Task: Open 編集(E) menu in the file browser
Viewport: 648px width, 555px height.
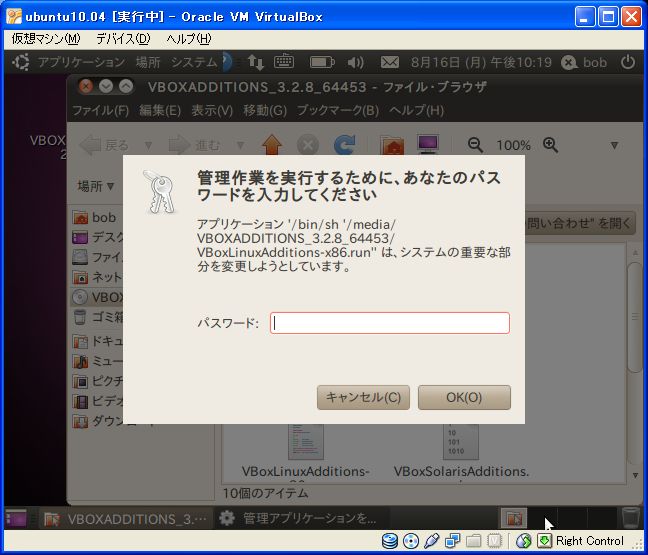Action: tap(160, 110)
